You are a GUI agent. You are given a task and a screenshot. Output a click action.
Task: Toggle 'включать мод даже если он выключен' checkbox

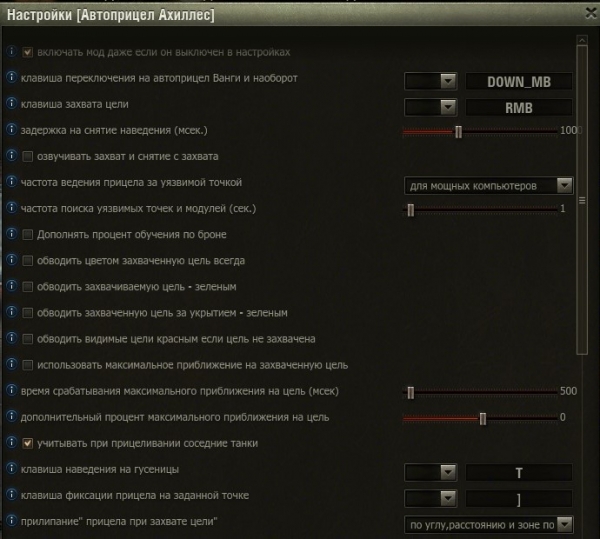[28, 52]
